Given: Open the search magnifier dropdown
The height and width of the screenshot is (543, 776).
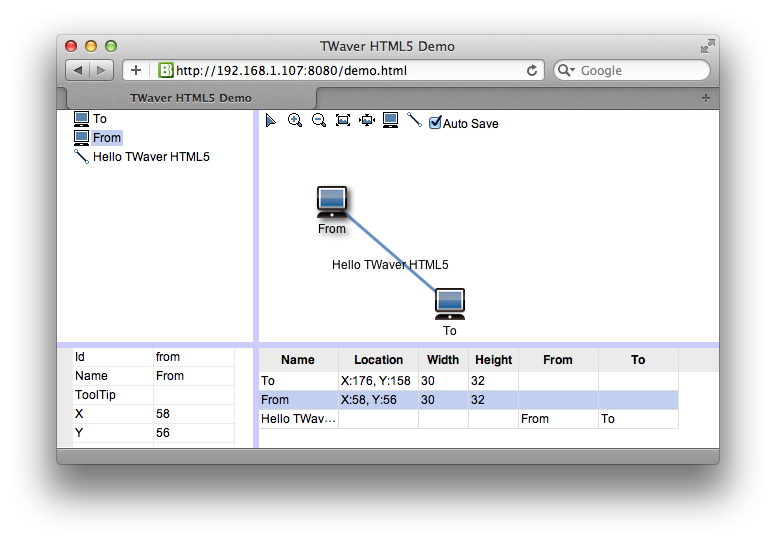Looking at the screenshot, I should [566, 70].
